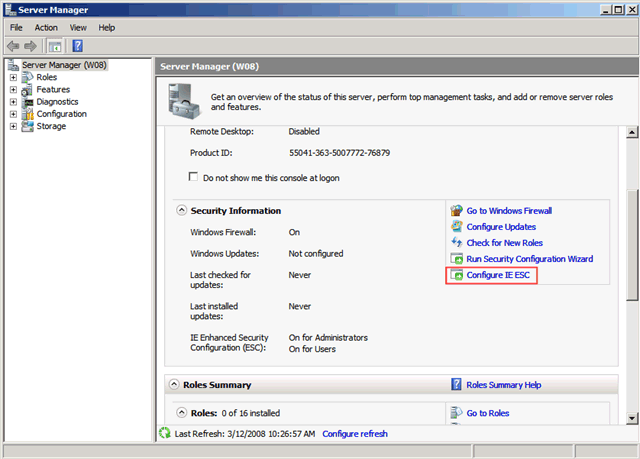Expand the Storage tree node
This screenshot has height=459, width=640.
pos(13,126)
